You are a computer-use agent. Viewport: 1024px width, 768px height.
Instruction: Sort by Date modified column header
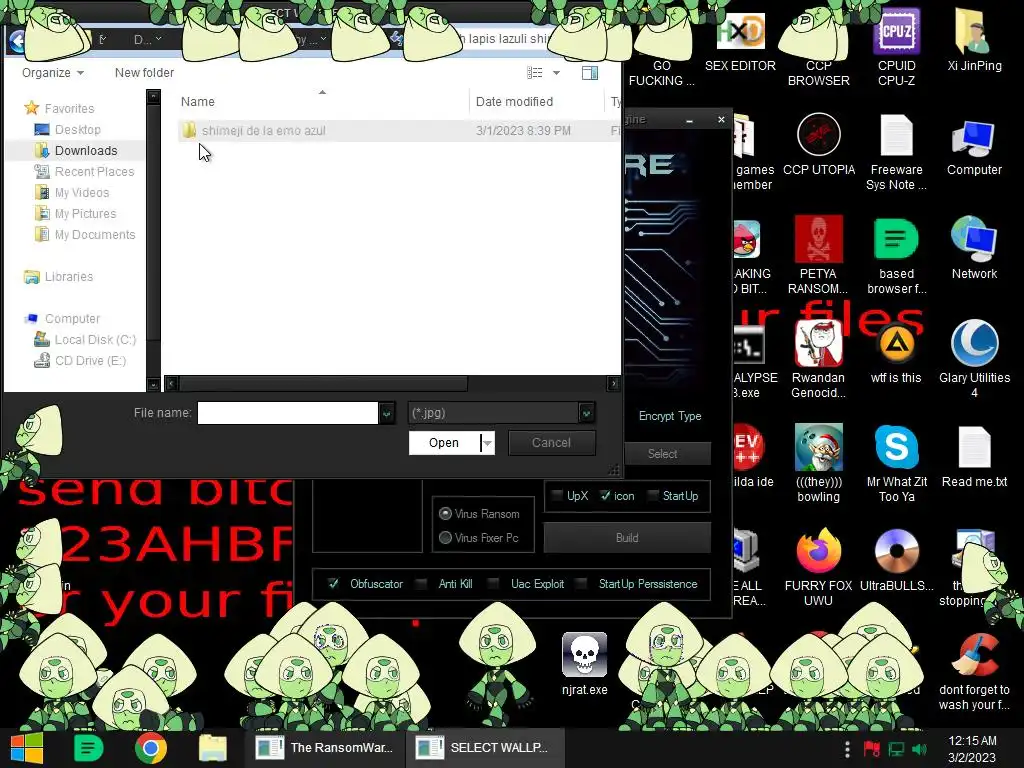pyautogui.click(x=514, y=101)
